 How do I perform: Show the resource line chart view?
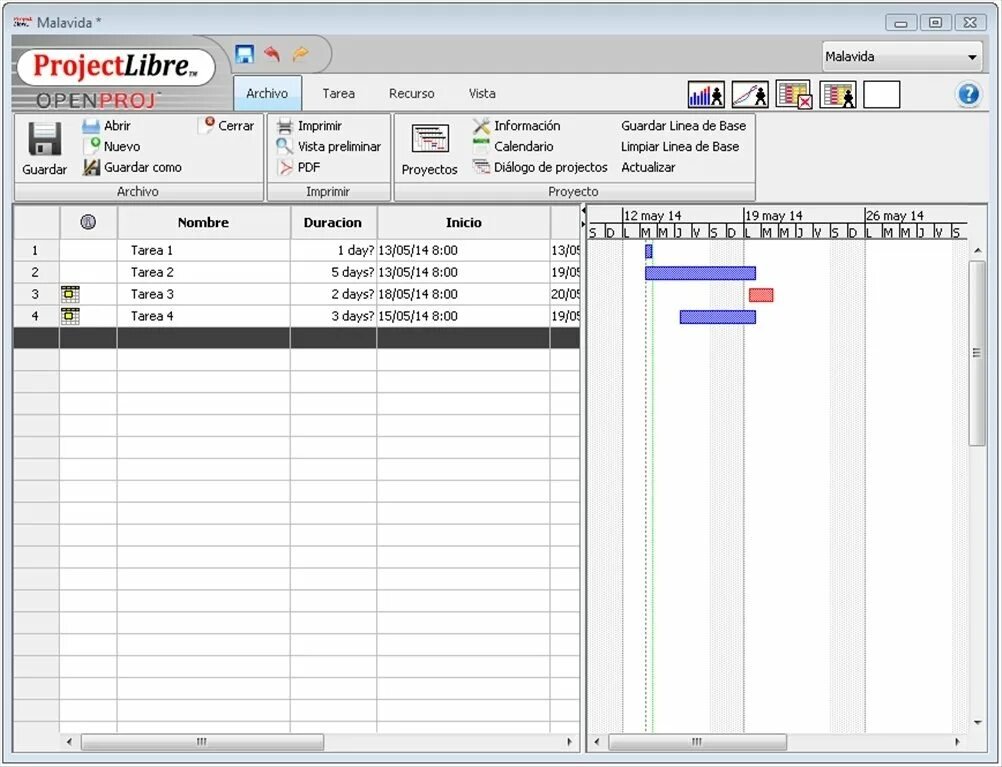point(750,95)
